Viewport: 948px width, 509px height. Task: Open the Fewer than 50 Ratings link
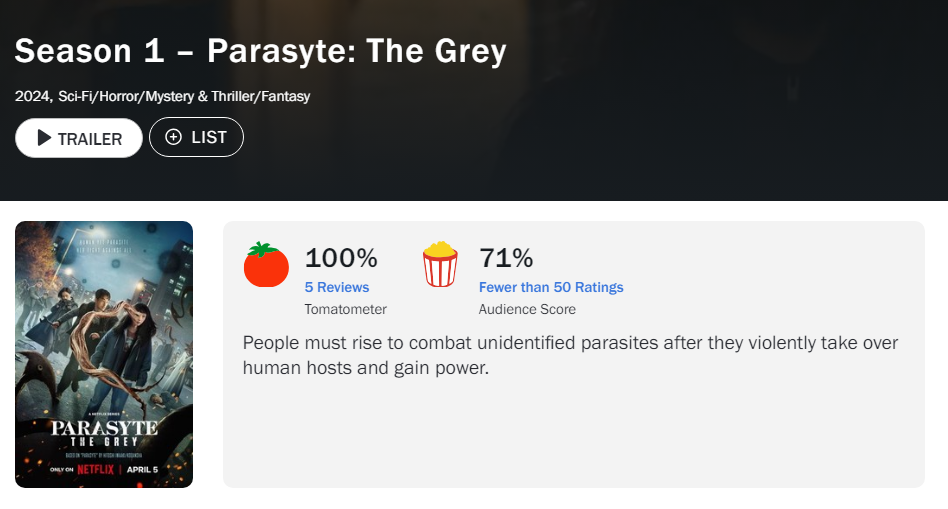(551, 287)
